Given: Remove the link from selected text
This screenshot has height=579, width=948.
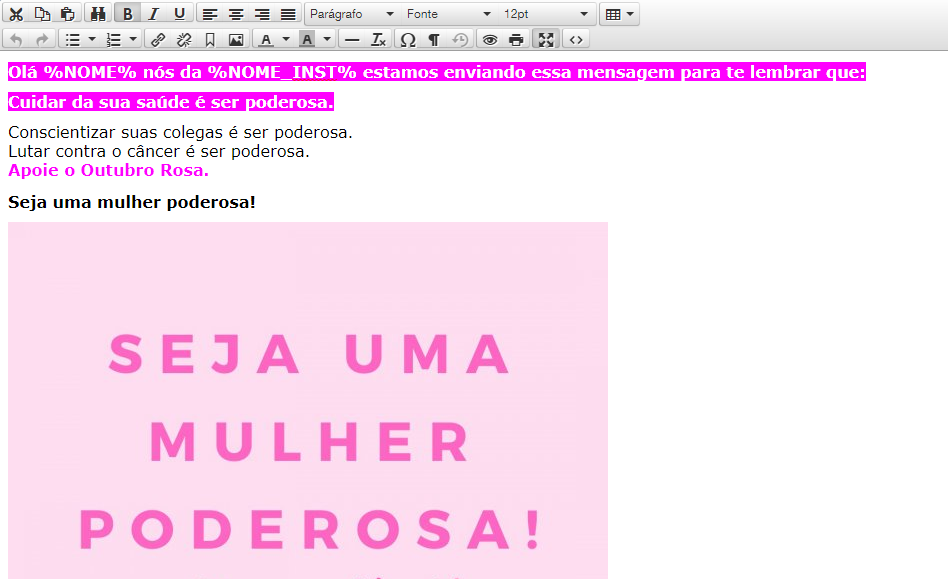Looking at the screenshot, I should pyautogui.click(x=184, y=39).
